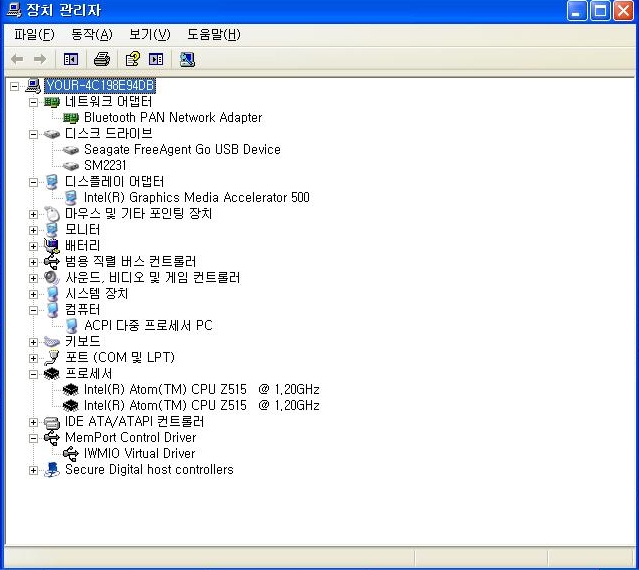
Task: Open the Properties toolbar icon
Action: point(132,59)
